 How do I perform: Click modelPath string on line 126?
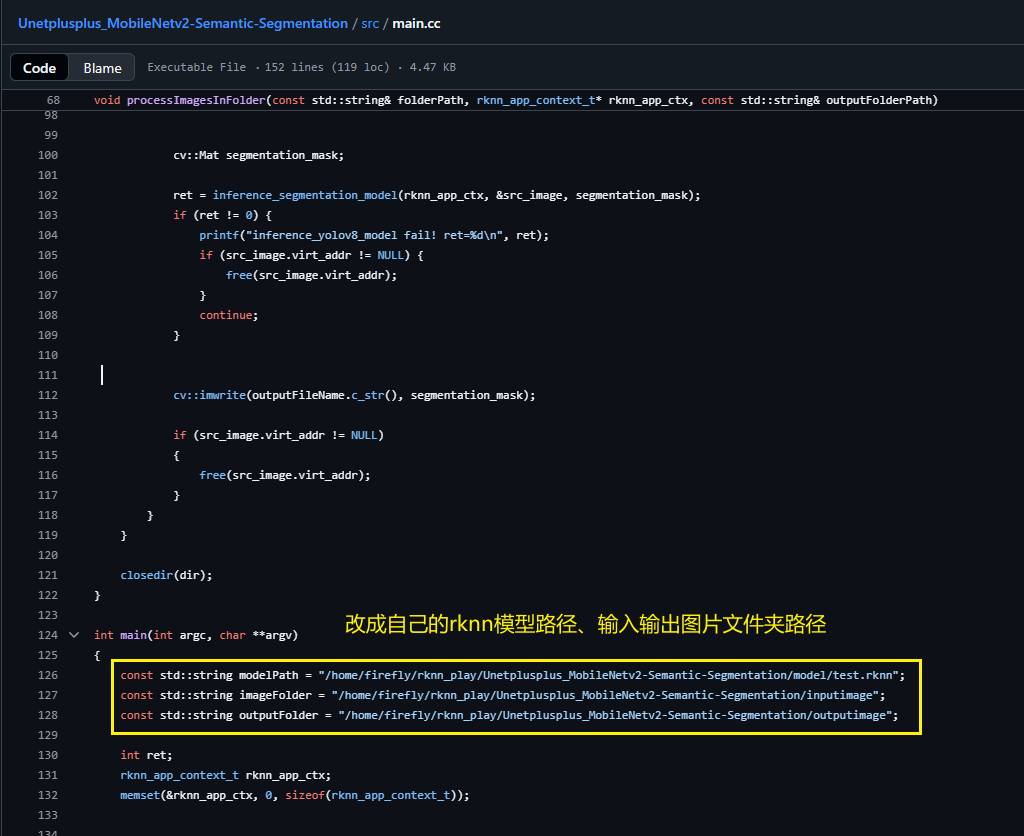click(x=609, y=675)
